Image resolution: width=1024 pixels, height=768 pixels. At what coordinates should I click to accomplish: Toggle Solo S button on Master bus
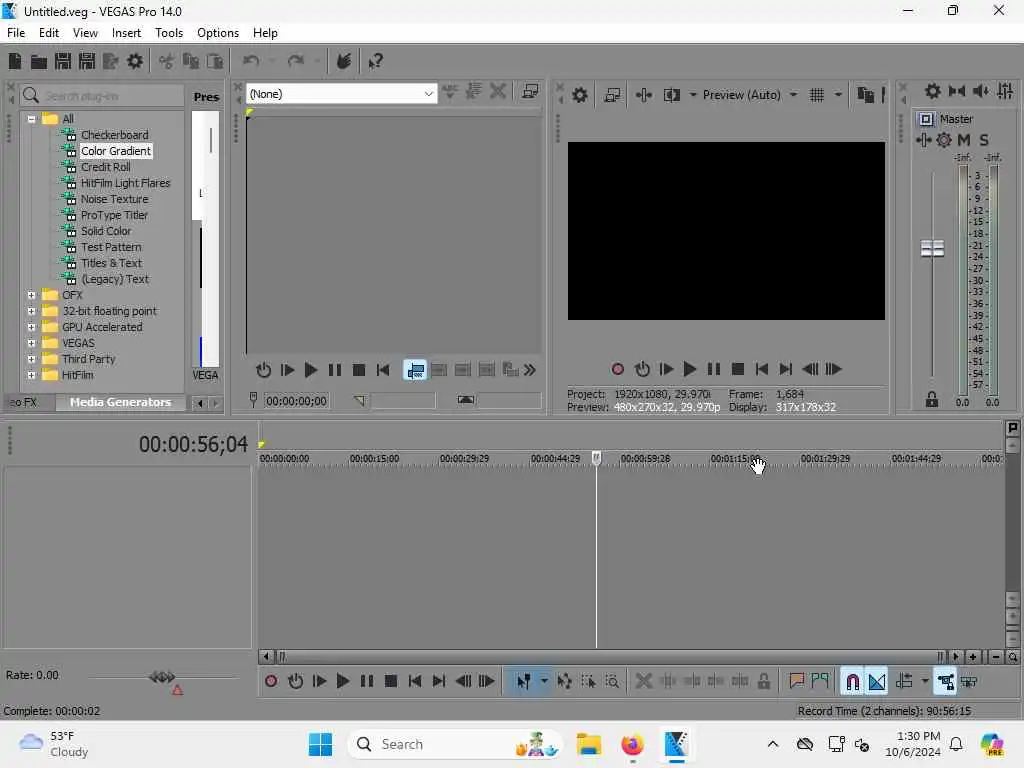click(x=984, y=140)
